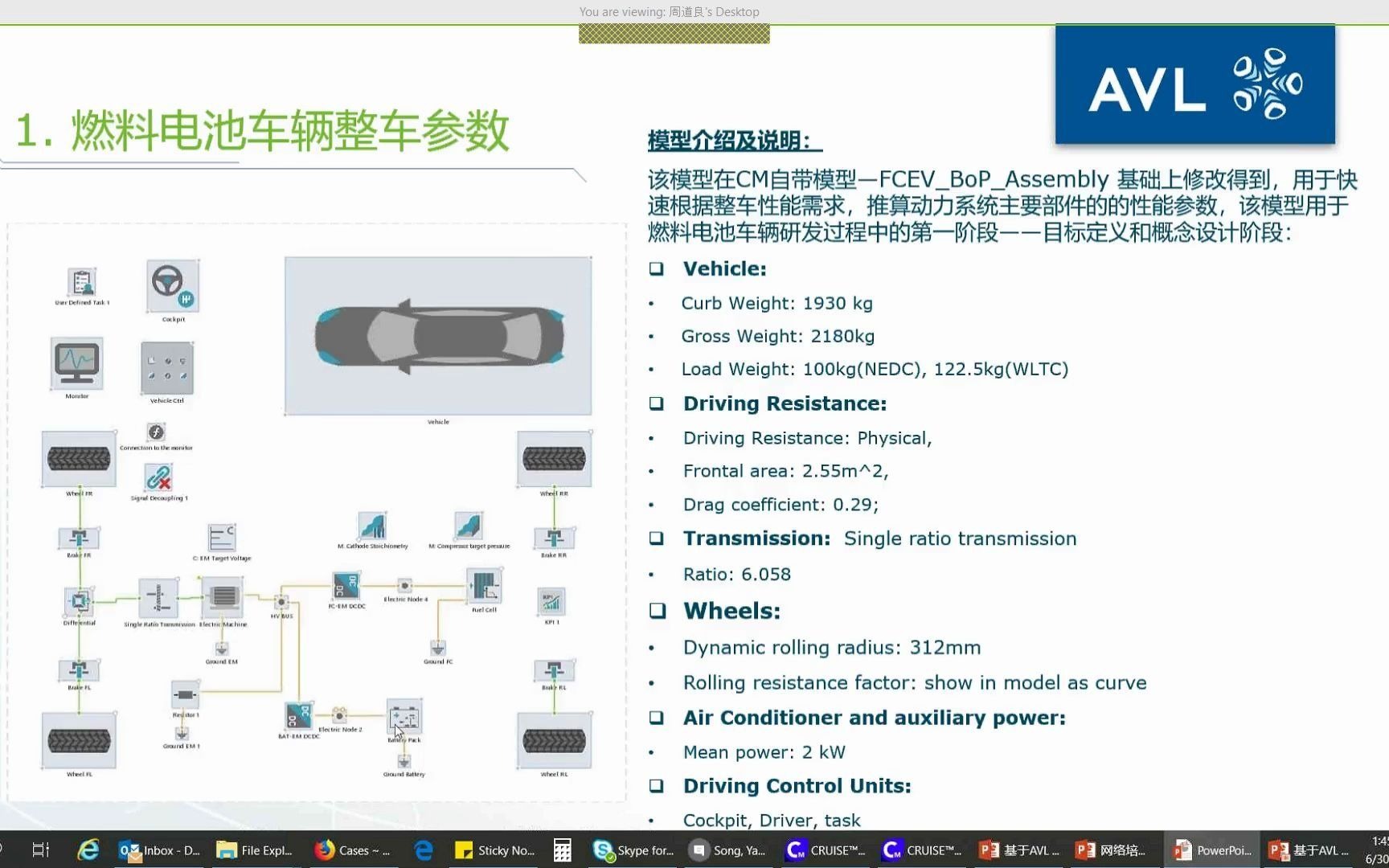Open the Song, Ya... chat taskbar item

[728, 850]
